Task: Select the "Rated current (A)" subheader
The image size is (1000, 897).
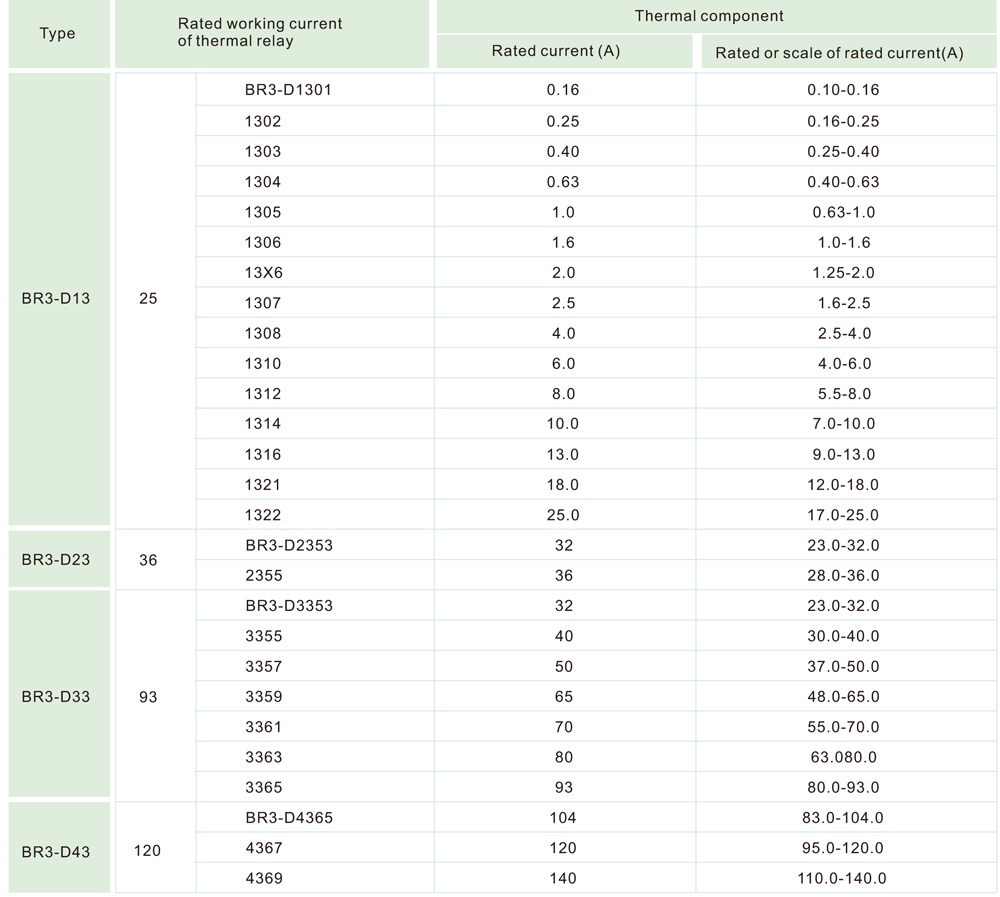Action: (x=564, y=51)
